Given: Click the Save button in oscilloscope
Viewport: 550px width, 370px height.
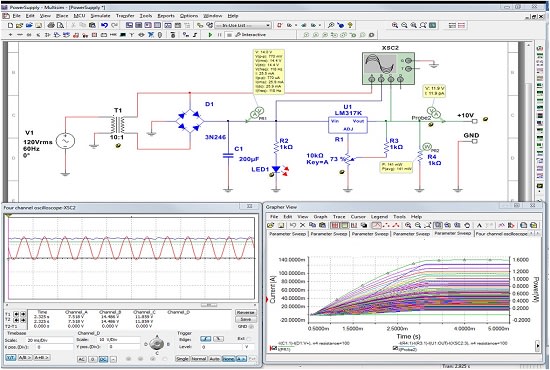Looking at the screenshot, I should [246, 319].
